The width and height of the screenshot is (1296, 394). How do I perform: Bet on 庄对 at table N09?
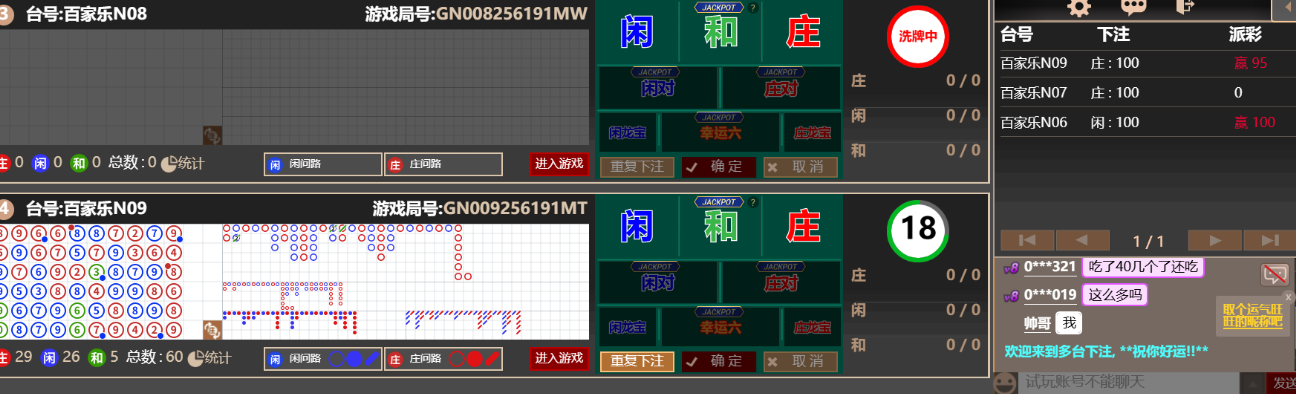point(781,282)
